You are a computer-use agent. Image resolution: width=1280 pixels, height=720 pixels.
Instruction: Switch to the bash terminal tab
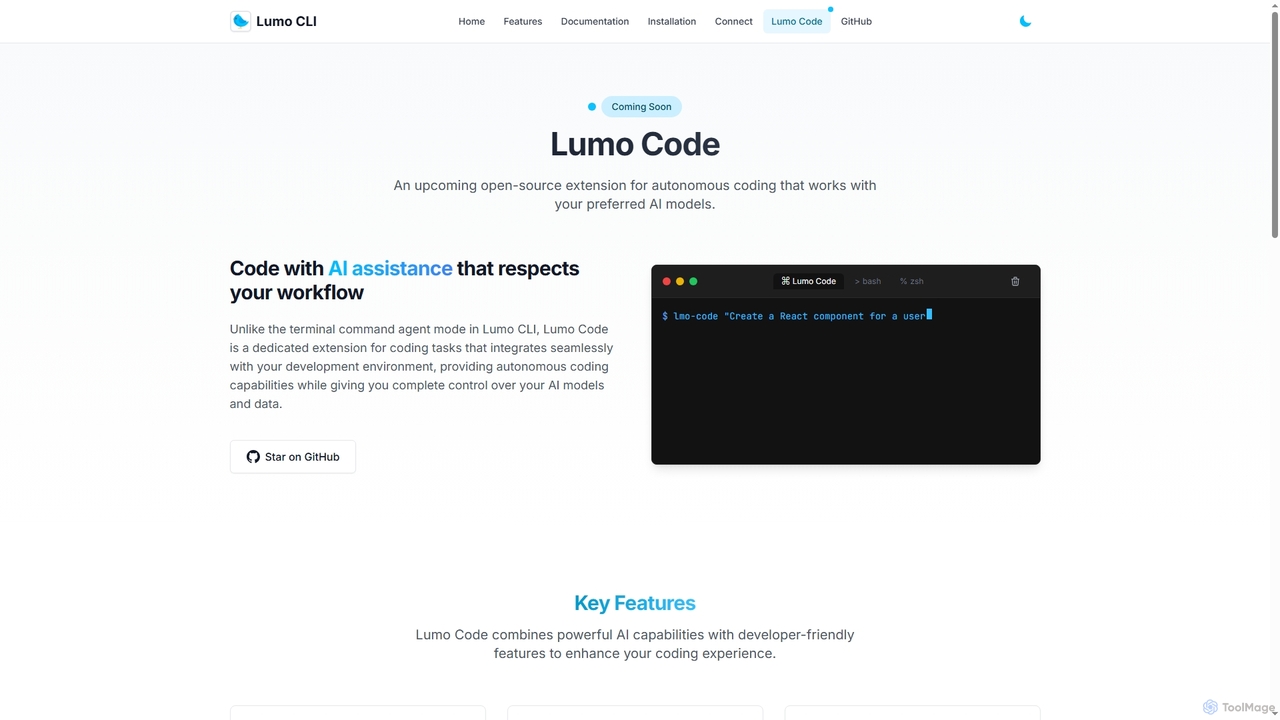(x=868, y=281)
